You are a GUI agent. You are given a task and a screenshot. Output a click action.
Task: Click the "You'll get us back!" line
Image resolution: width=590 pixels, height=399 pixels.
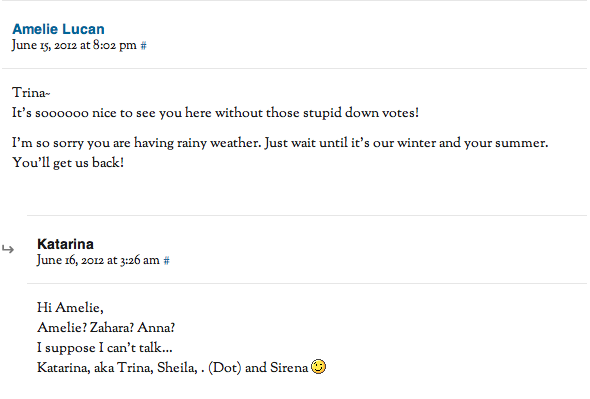click(68, 163)
